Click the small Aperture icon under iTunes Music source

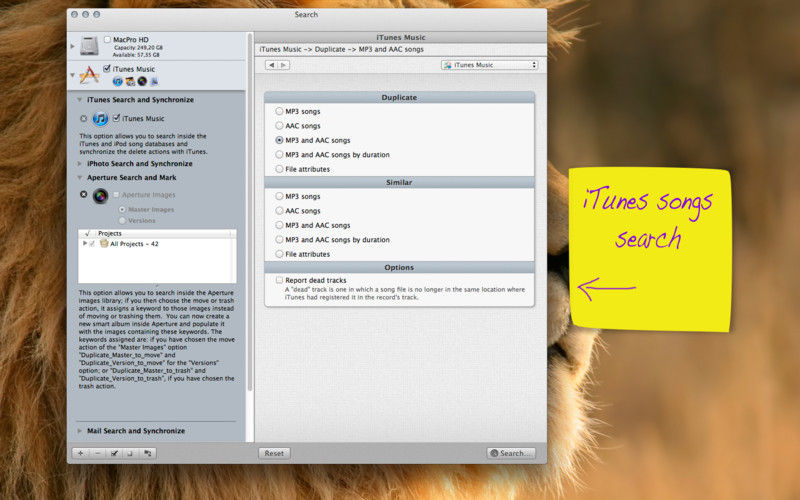pyautogui.click(x=142, y=81)
